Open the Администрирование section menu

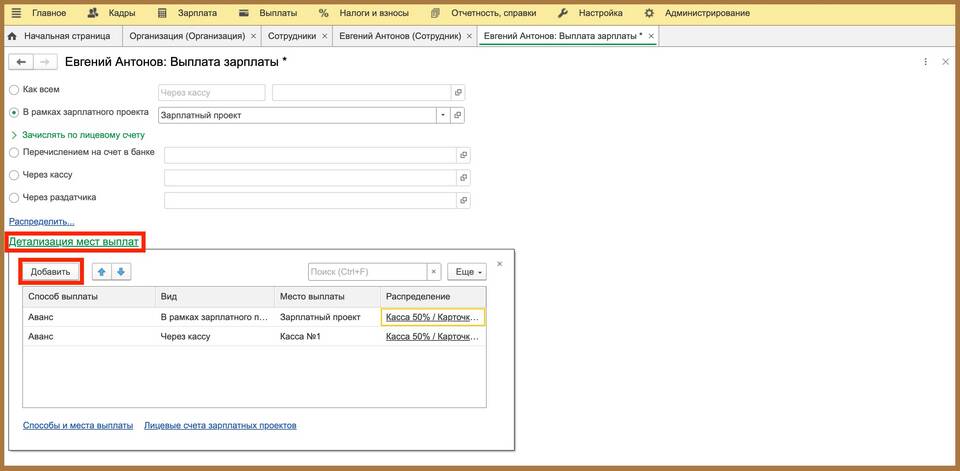point(697,13)
